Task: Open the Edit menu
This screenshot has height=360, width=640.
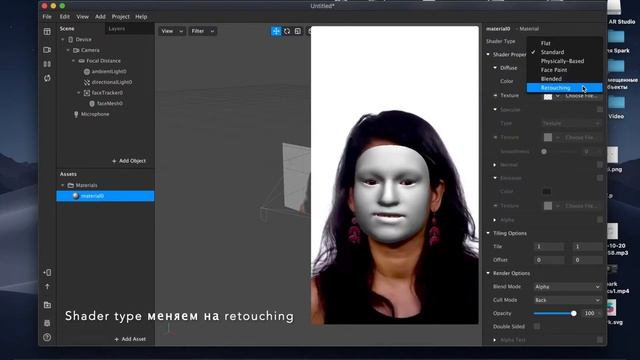Action: tap(65, 17)
